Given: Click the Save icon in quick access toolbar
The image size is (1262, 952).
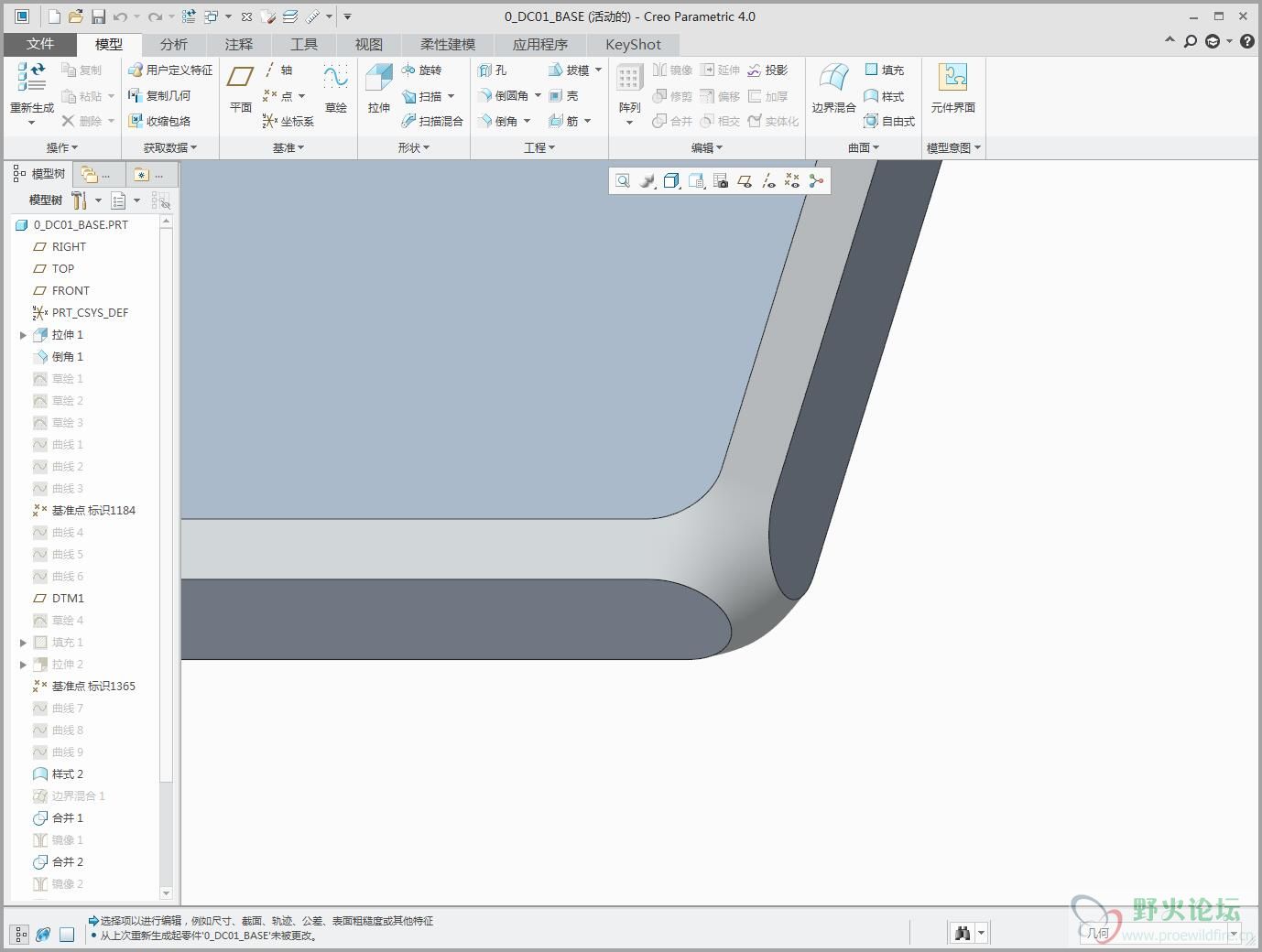Looking at the screenshot, I should tap(98, 16).
